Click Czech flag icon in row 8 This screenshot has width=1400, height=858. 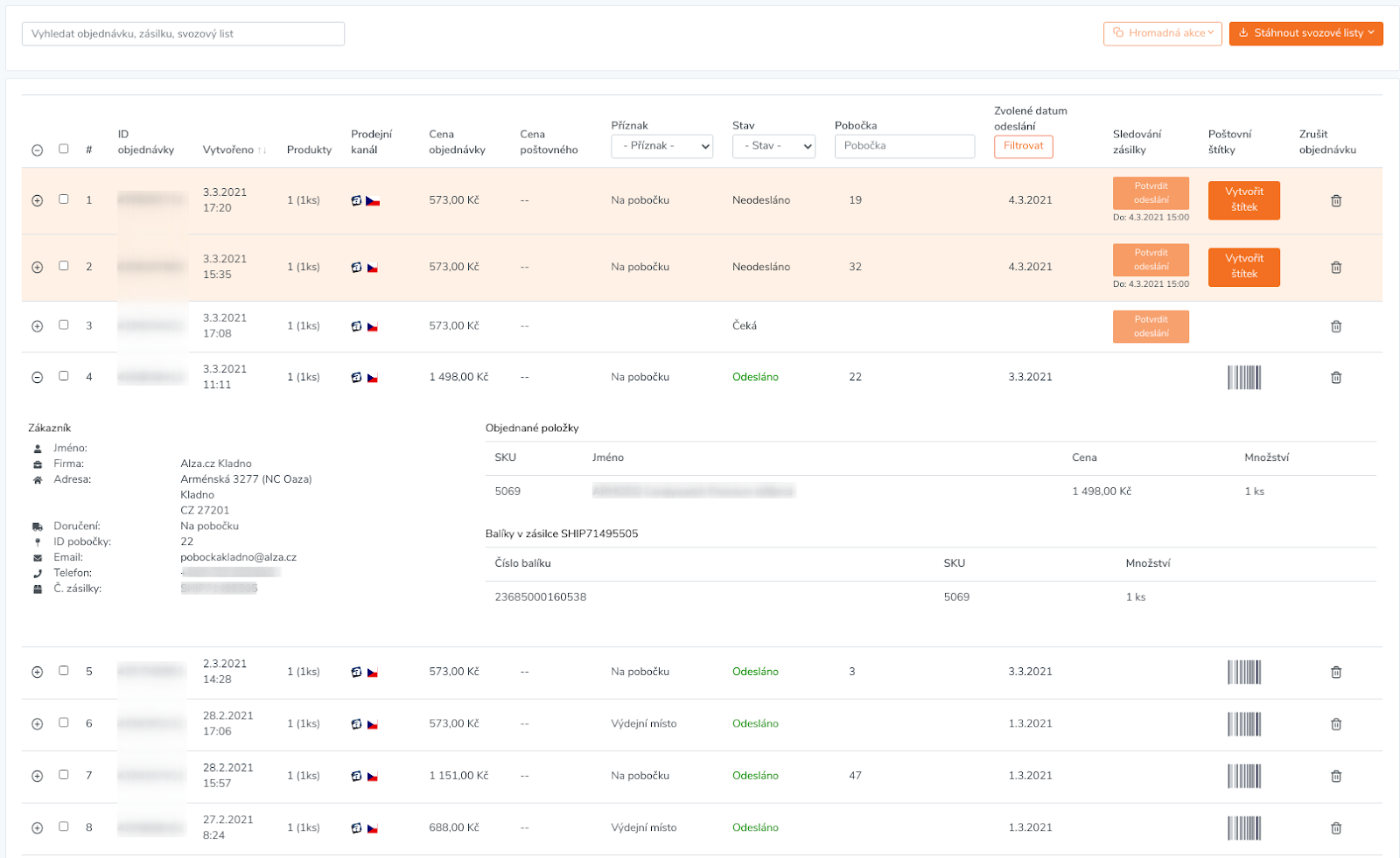tap(373, 828)
